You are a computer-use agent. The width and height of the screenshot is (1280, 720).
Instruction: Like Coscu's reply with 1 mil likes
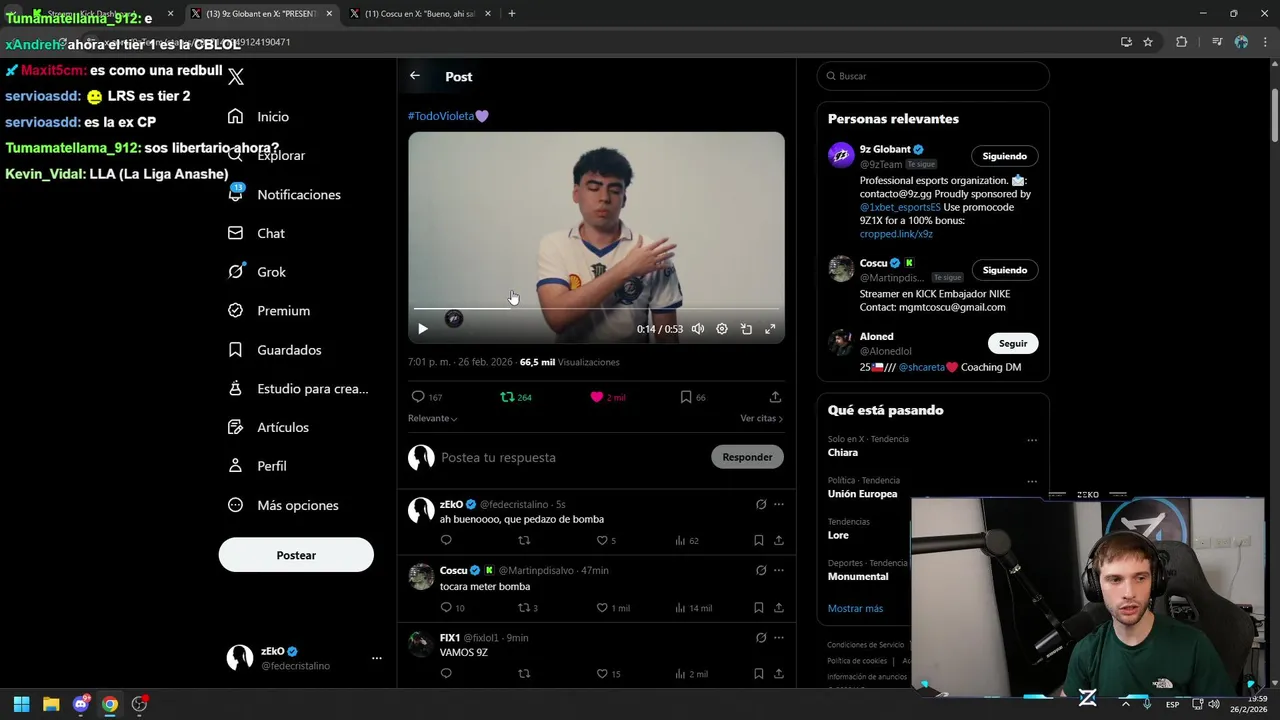613,608
